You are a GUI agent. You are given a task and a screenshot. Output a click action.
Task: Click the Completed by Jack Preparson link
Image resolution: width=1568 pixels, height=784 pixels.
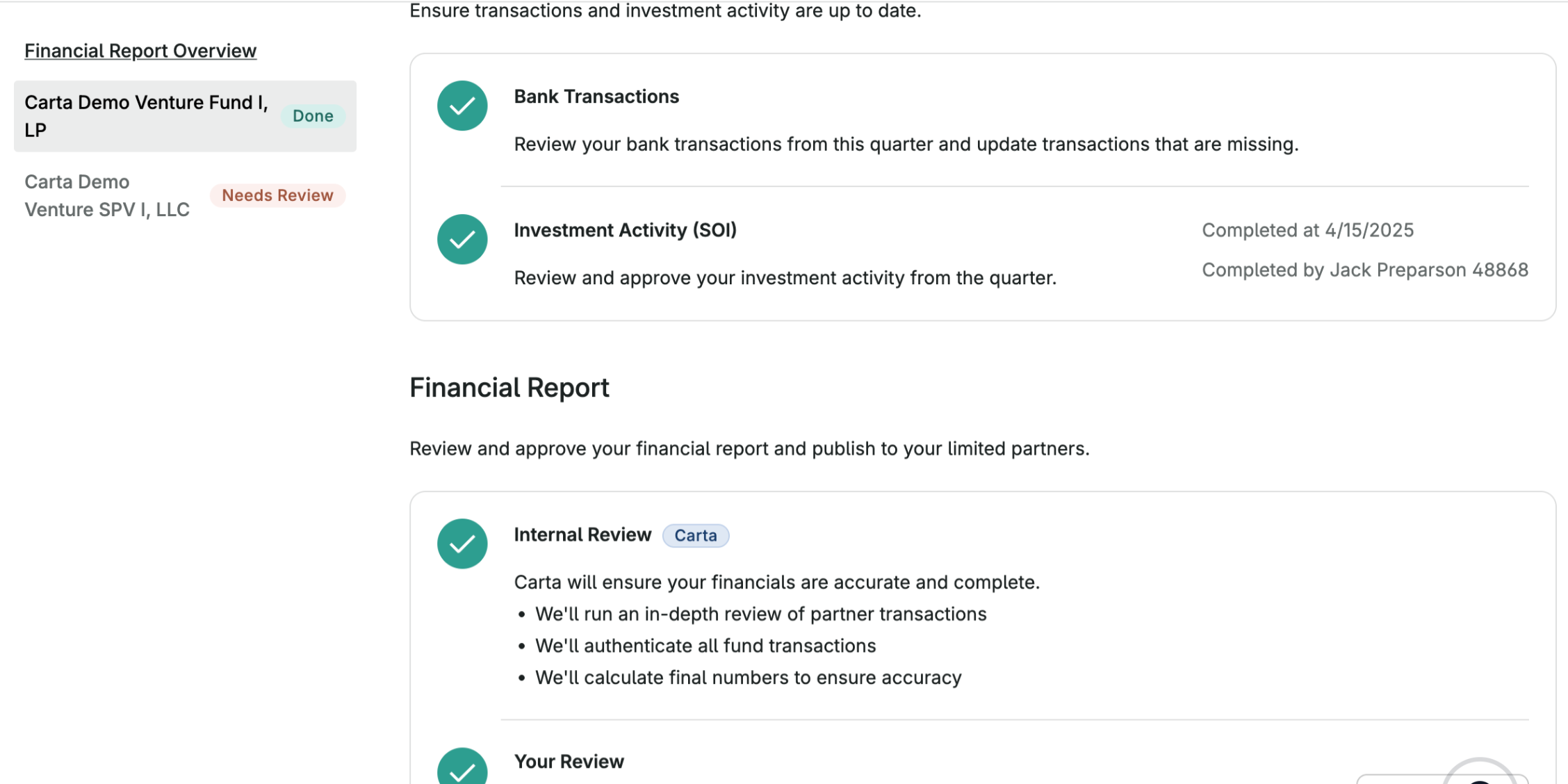[x=1364, y=270]
